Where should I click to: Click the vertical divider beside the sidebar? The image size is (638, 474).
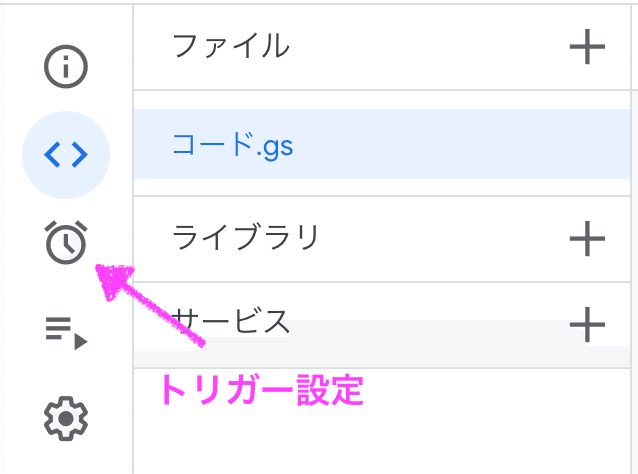click(x=133, y=239)
